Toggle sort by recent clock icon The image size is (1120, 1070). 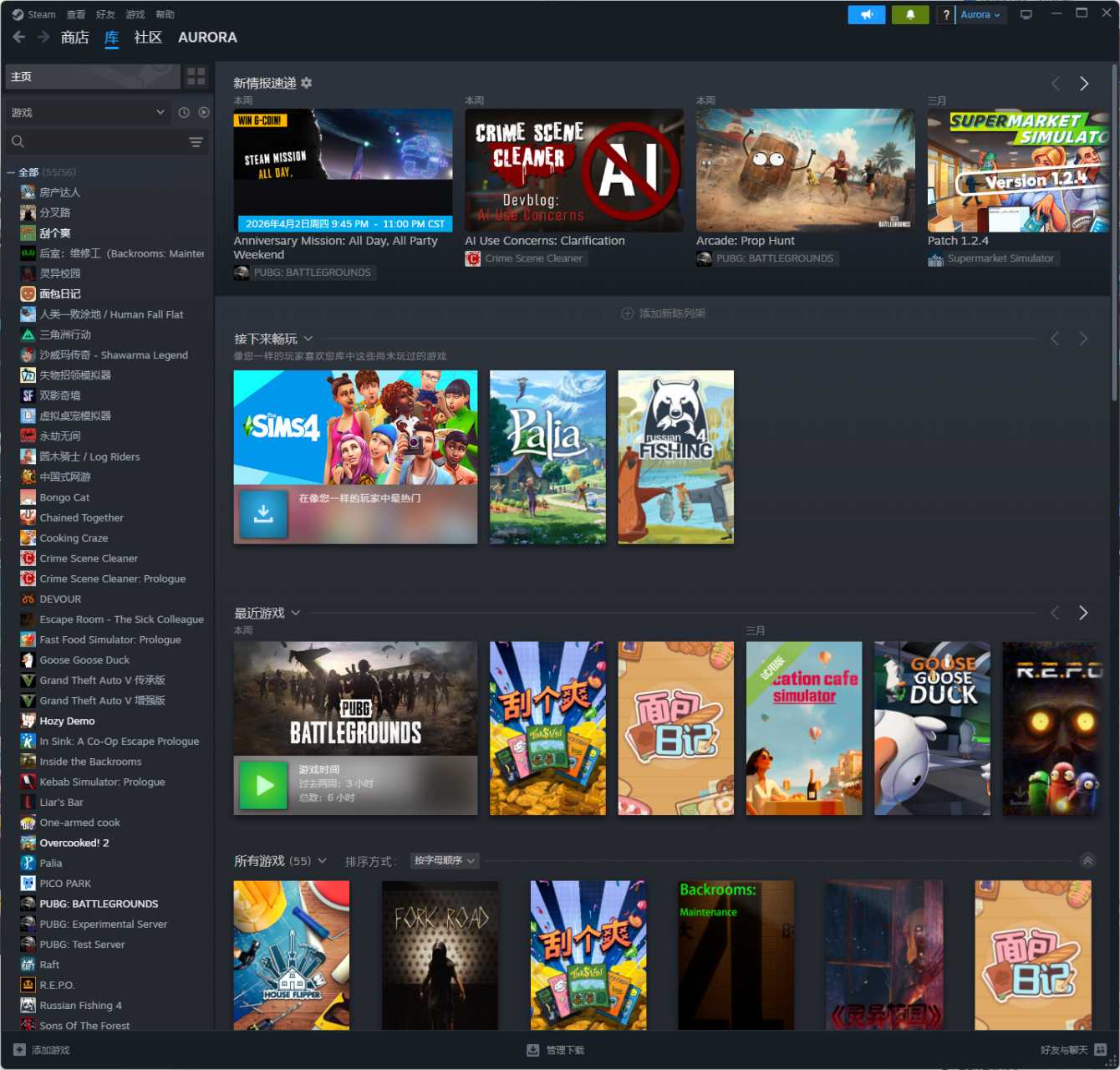click(x=184, y=112)
